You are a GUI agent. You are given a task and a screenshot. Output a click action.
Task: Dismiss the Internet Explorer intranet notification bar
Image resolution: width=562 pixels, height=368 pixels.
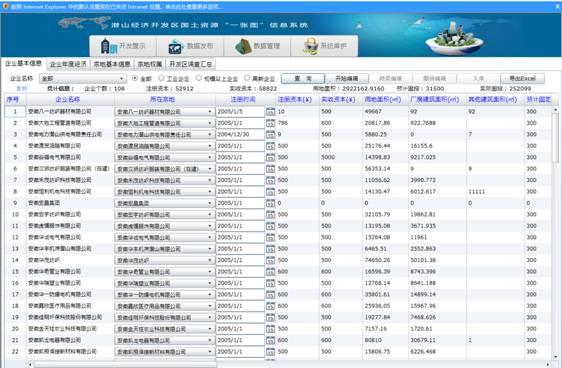pos(558,6)
